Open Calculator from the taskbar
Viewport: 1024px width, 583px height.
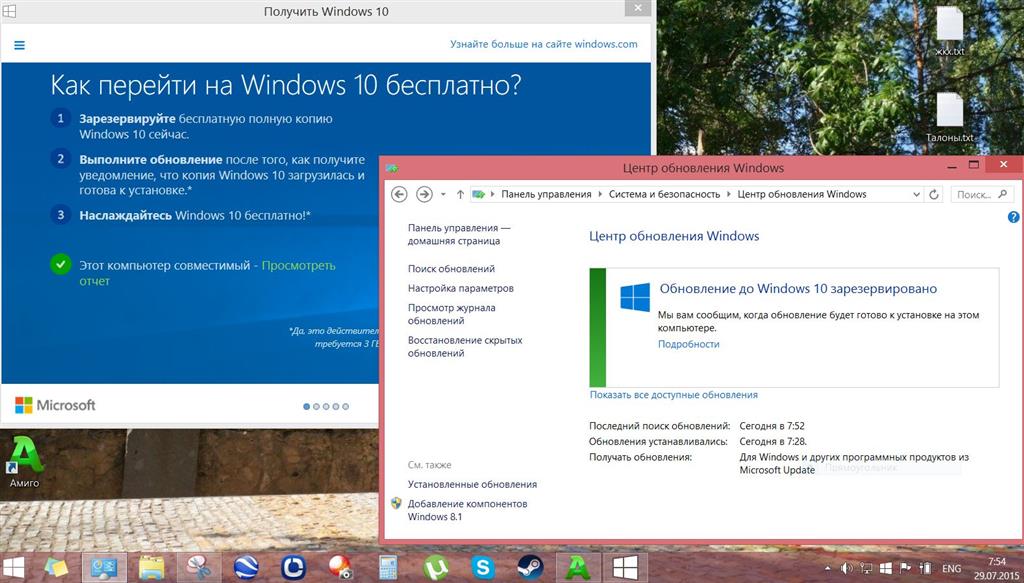388,567
